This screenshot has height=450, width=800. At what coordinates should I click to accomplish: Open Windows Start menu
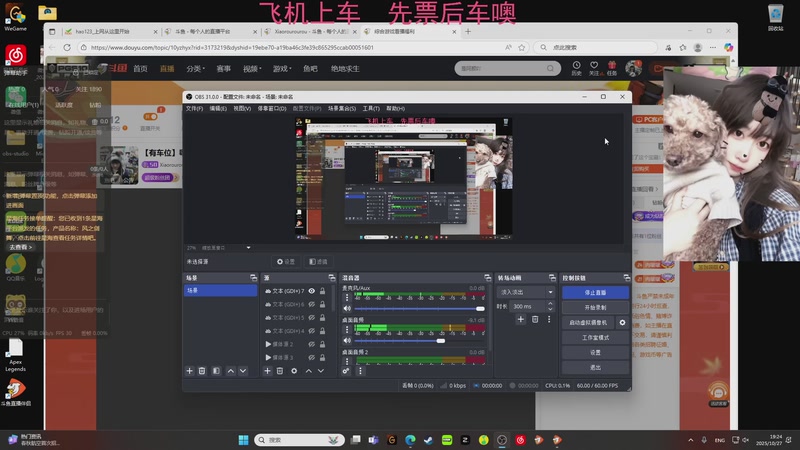243,440
